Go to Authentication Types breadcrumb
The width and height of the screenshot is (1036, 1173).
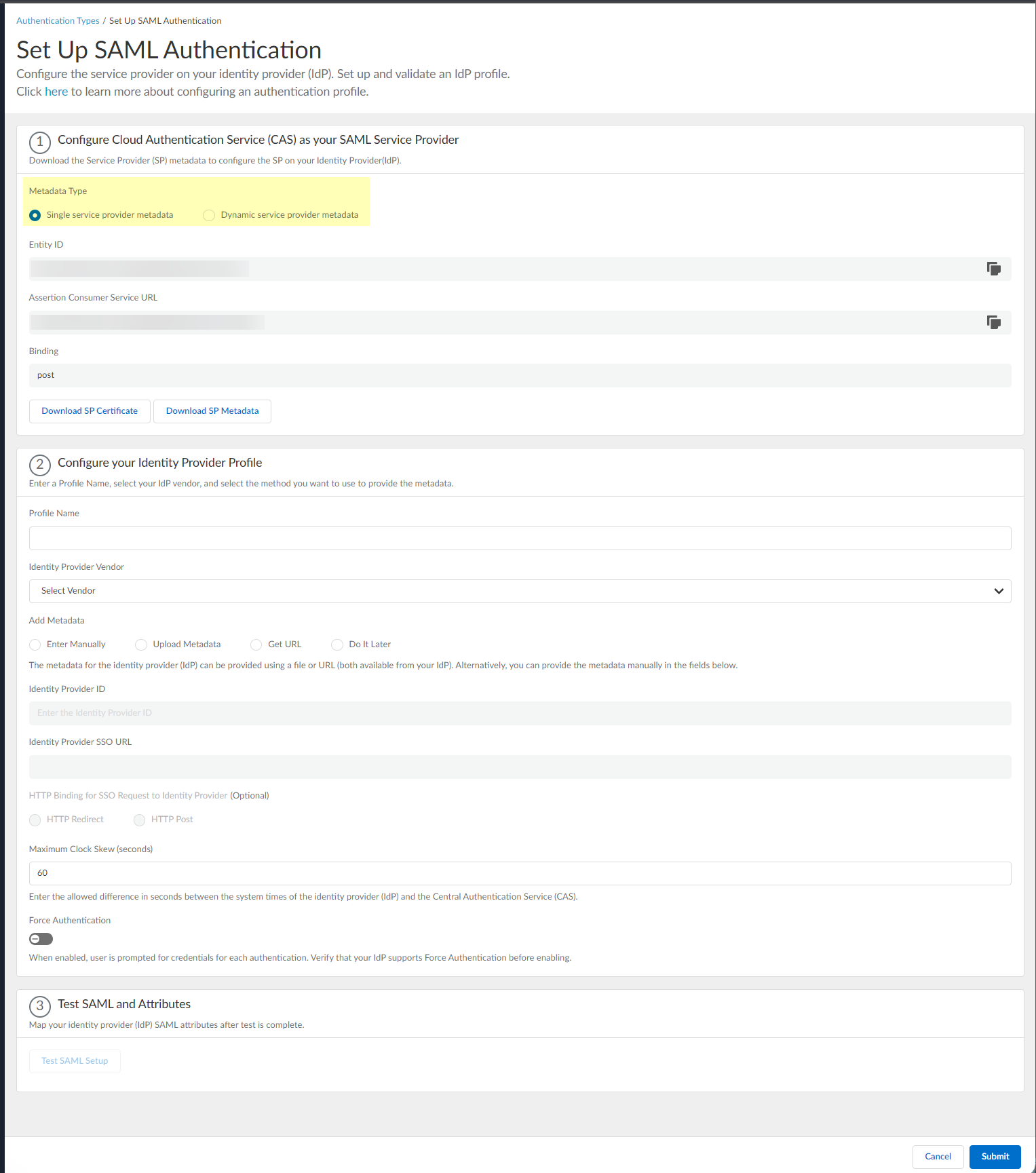click(x=58, y=21)
